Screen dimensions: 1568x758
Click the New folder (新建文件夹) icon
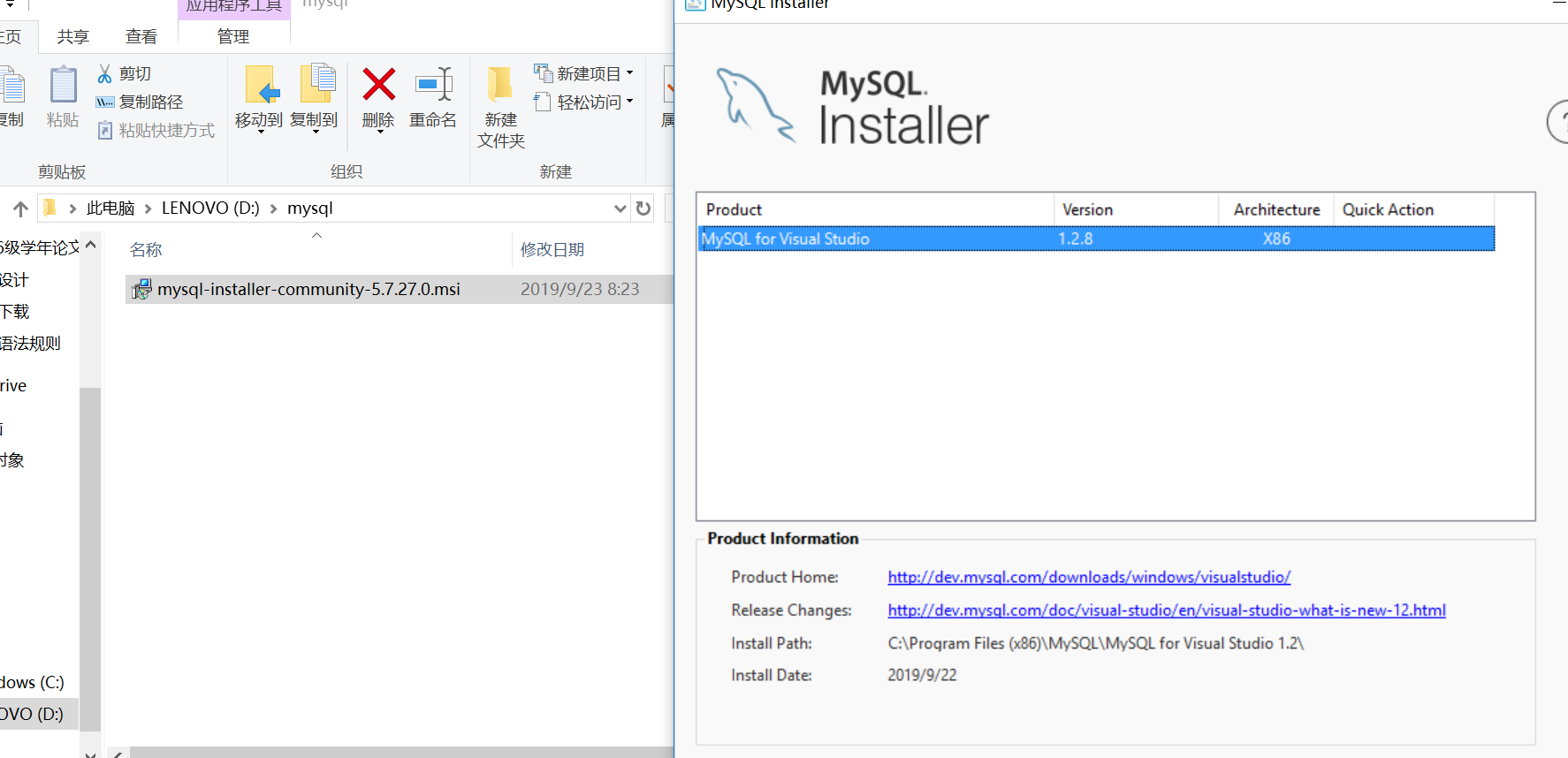[499, 85]
